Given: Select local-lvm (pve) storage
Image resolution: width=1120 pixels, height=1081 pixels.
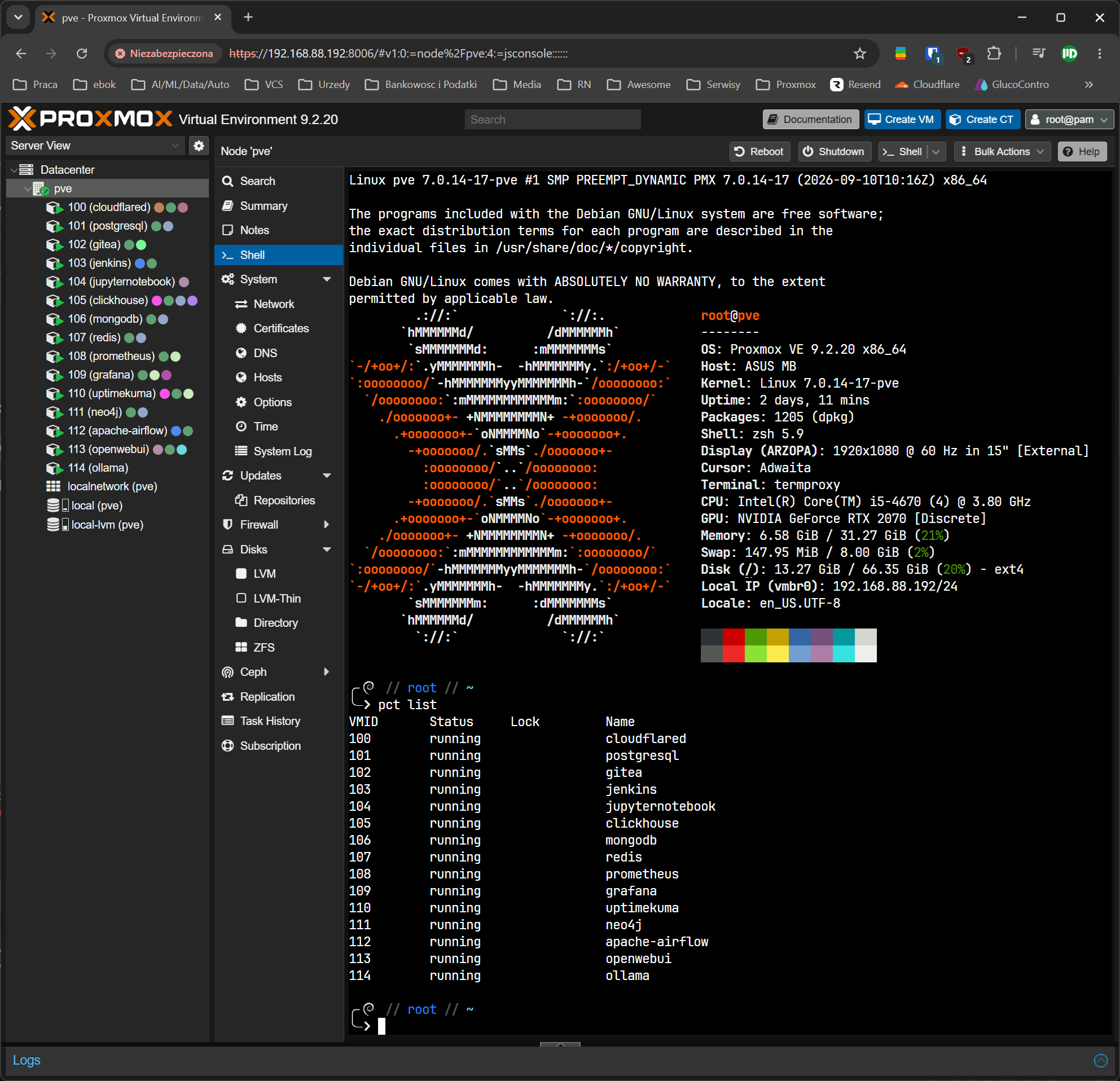Looking at the screenshot, I should coord(107,525).
